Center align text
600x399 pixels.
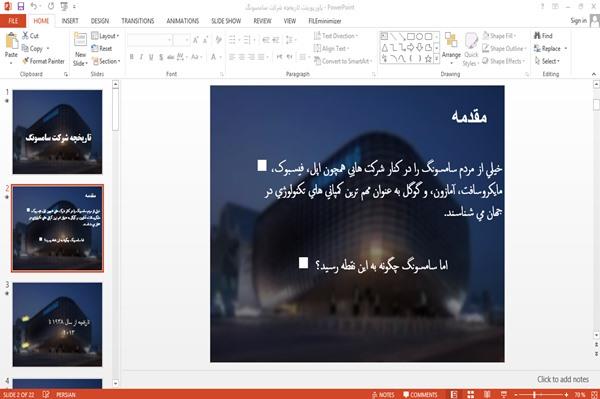click(x=241, y=57)
